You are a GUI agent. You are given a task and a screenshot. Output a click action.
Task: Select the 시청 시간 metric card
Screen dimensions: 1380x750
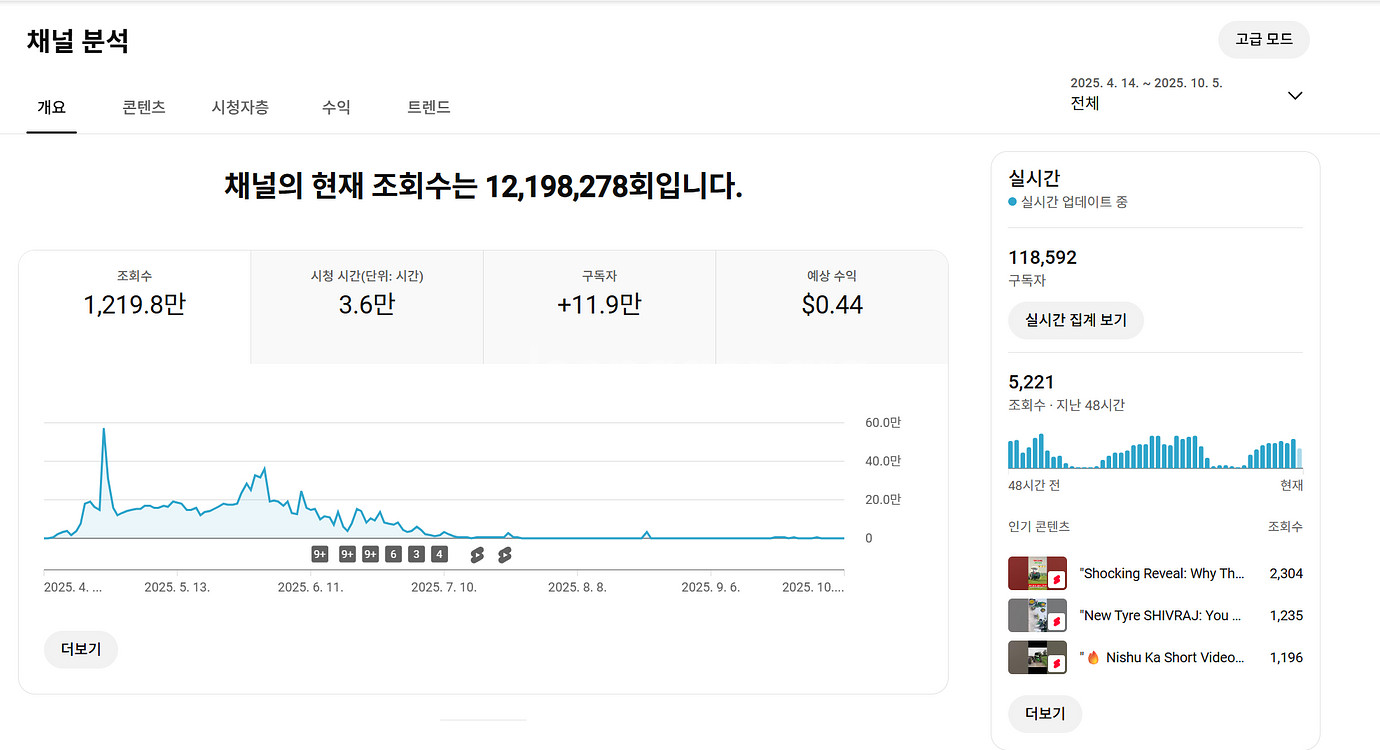click(367, 295)
